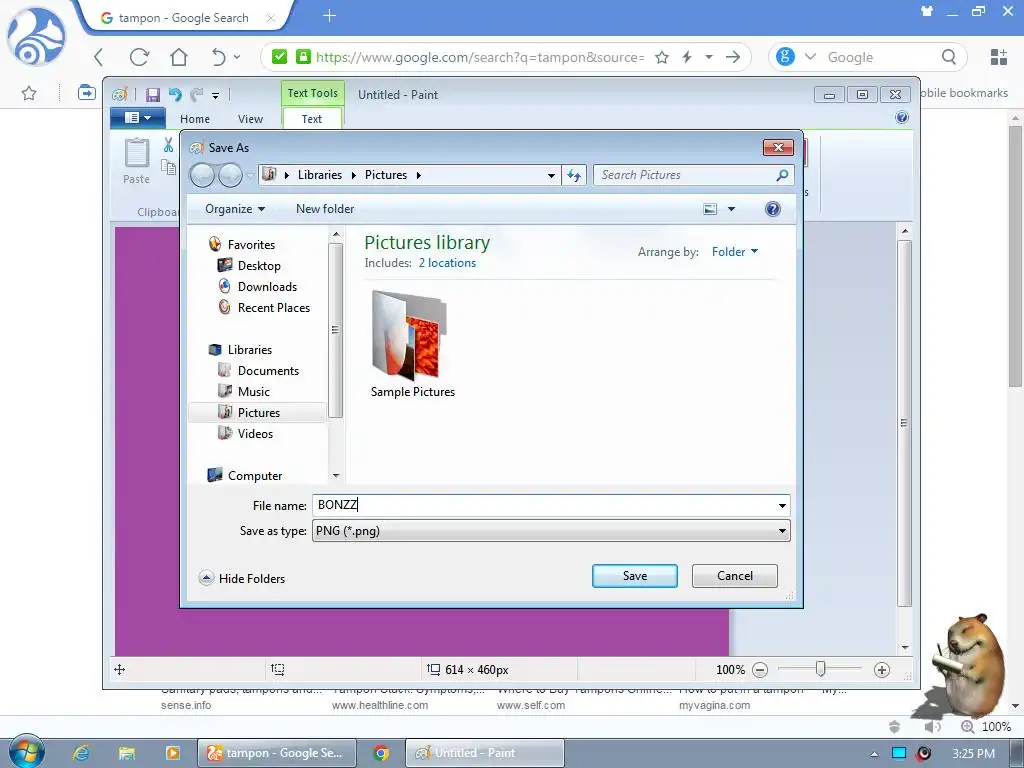Click the Save As dialog help icon

tap(773, 209)
